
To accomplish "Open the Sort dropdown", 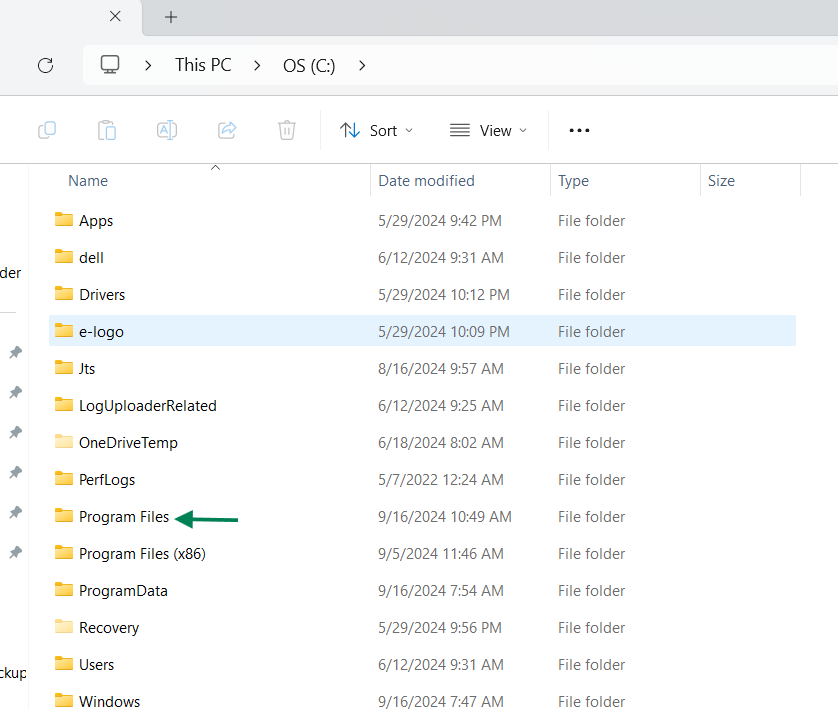I will pos(376,130).
